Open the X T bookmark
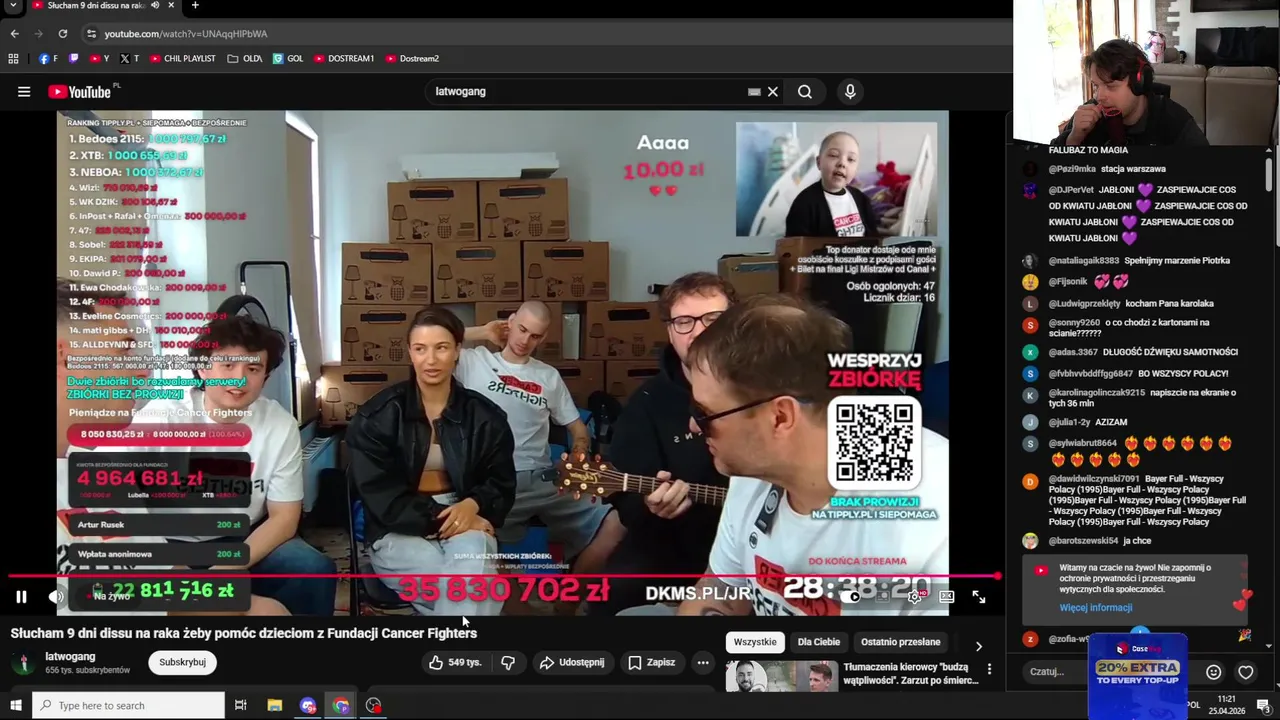 tap(129, 58)
